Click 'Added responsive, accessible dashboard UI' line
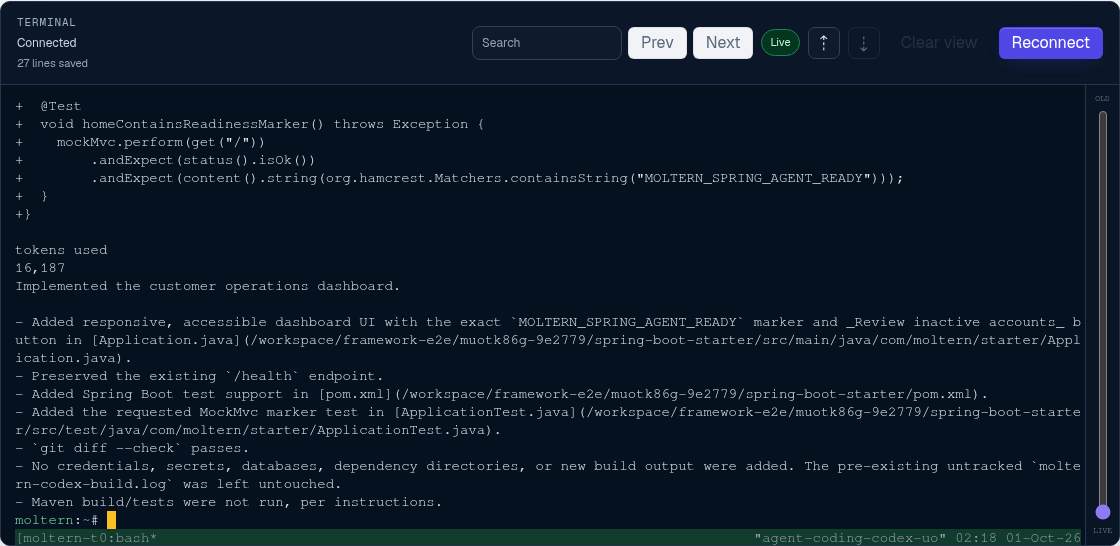 [547, 340]
